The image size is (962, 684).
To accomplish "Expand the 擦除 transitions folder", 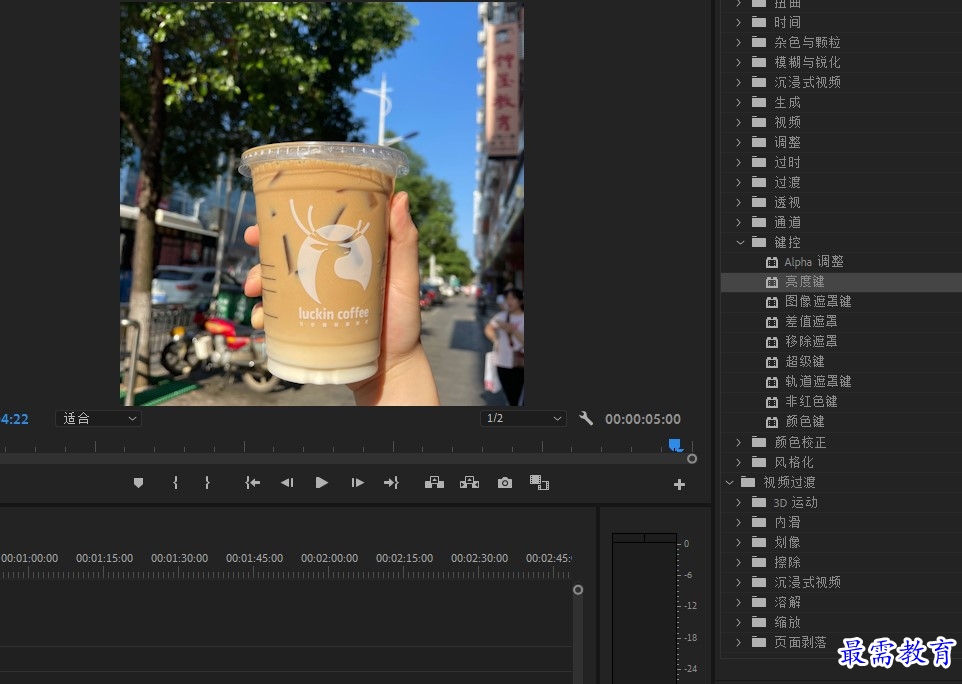I will 739,562.
